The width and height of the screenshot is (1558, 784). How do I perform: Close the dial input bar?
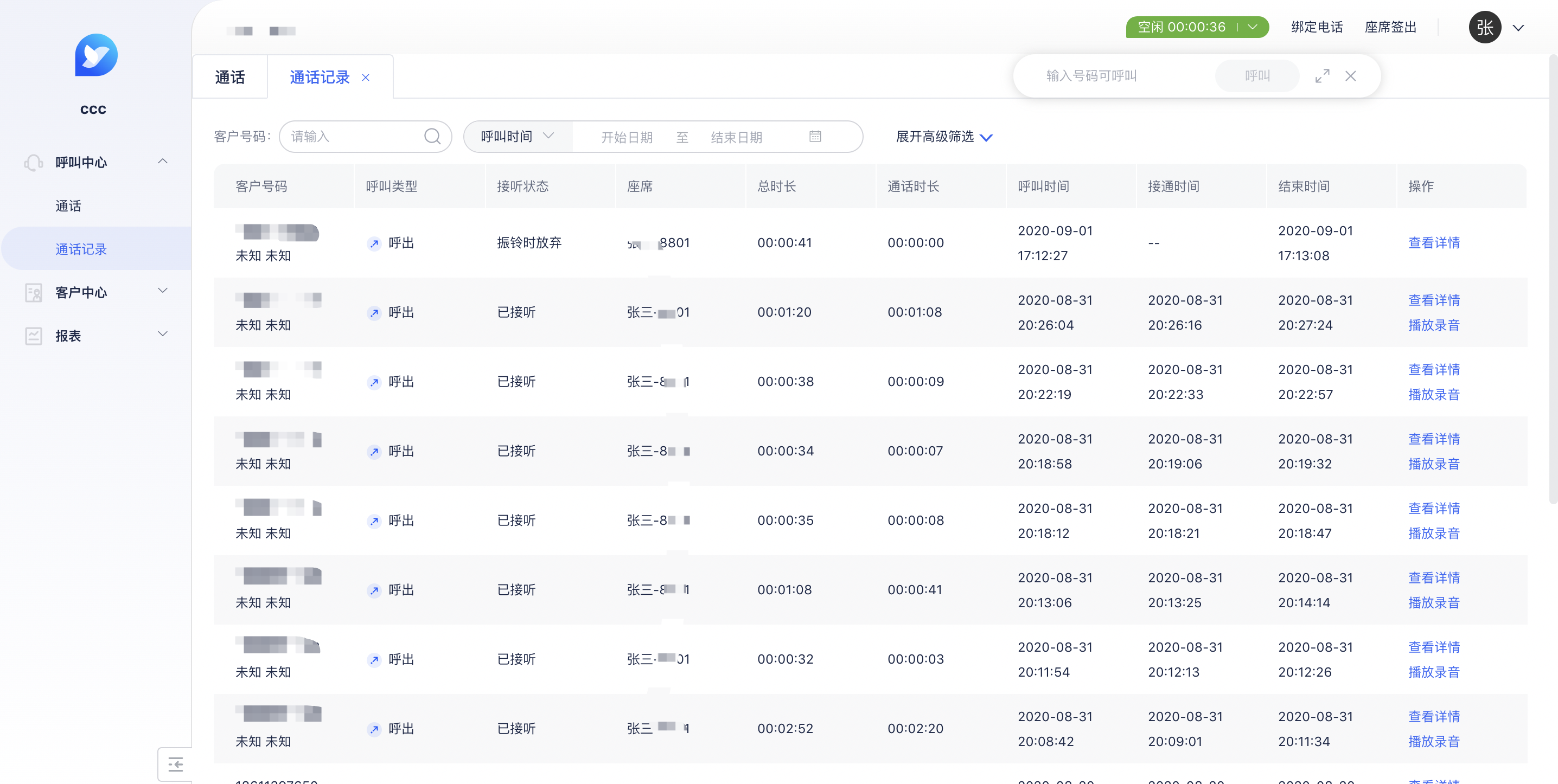1351,76
